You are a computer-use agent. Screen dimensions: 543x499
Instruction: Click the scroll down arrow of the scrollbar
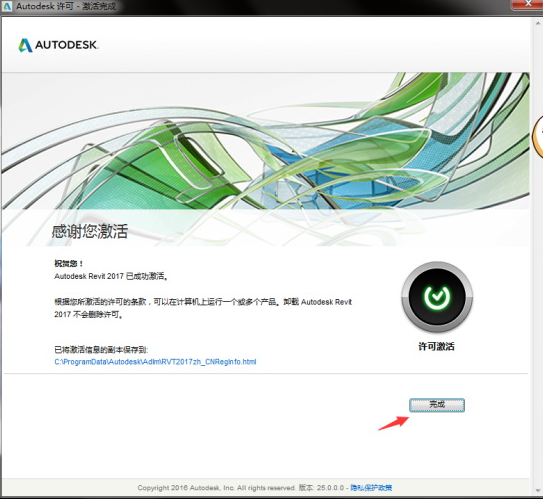(538, 490)
